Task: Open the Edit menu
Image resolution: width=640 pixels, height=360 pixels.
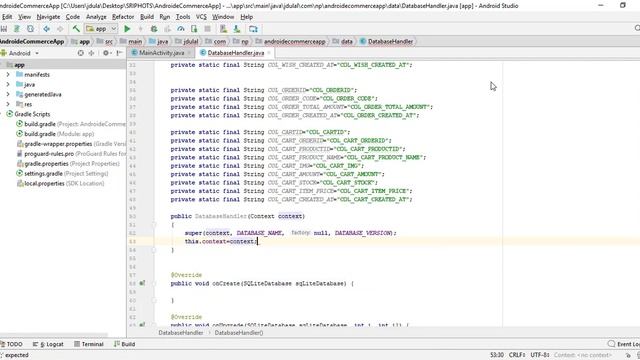Action: [x=7, y=17]
